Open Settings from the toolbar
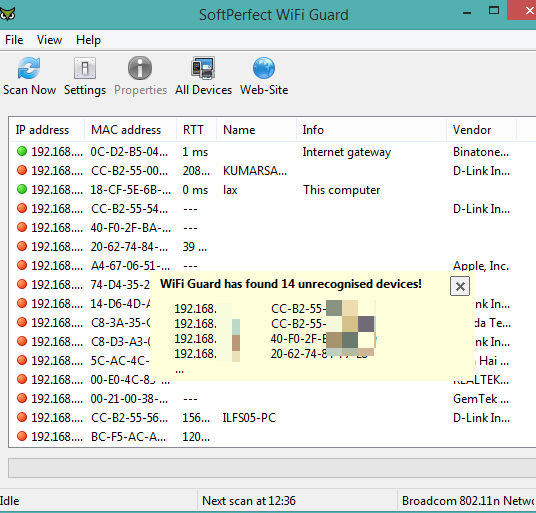This screenshot has height=513, width=536. [85, 68]
